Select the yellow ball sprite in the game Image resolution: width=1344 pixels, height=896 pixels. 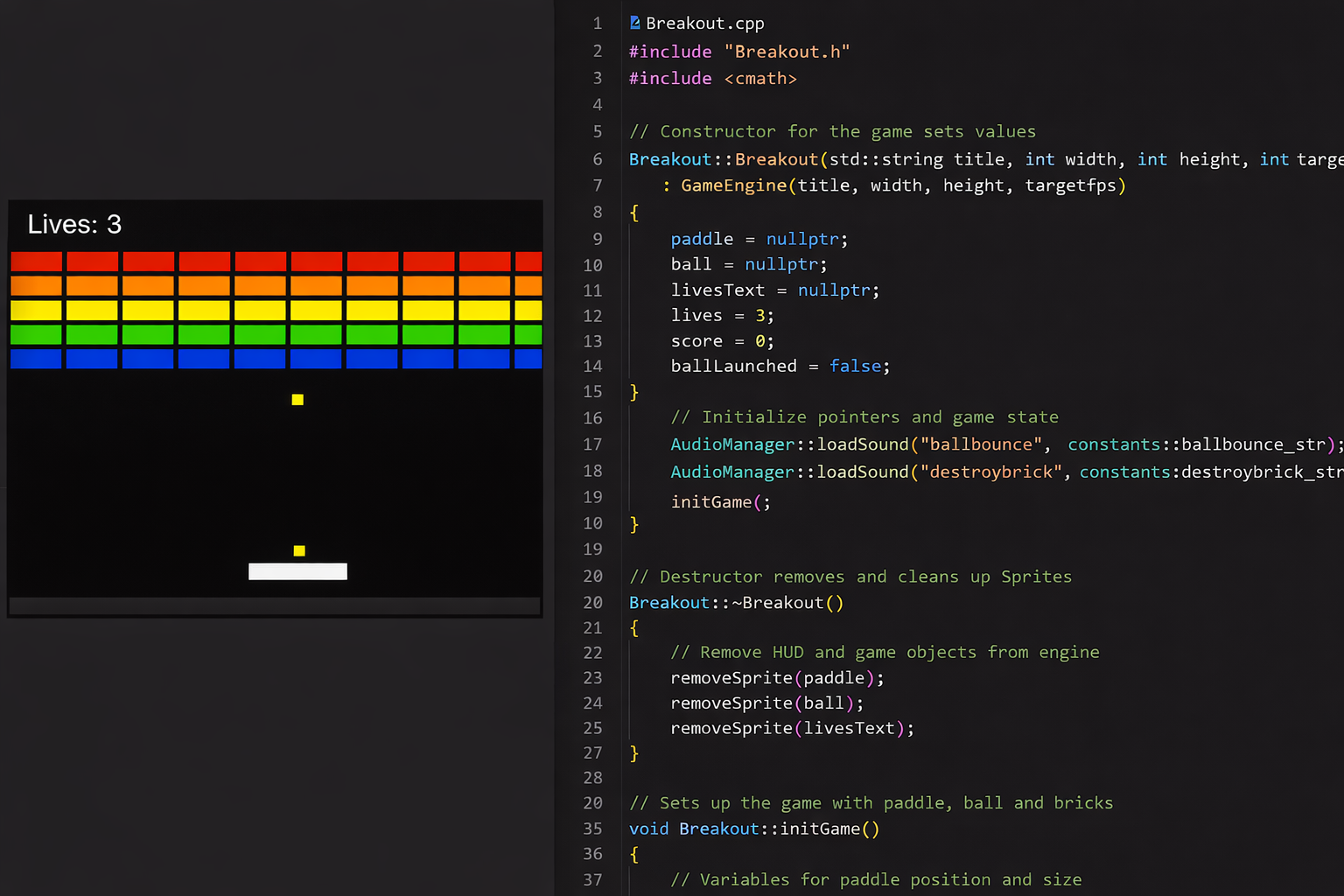297,399
